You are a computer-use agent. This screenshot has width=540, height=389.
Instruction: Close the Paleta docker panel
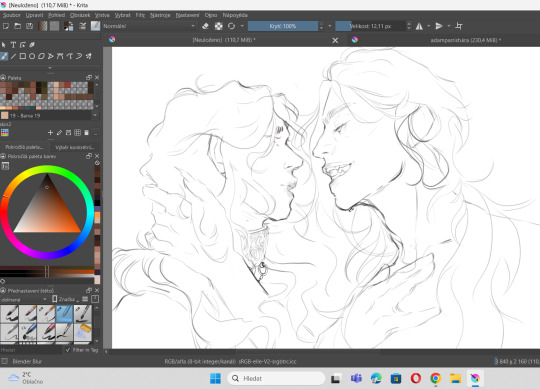coord(97,78)
